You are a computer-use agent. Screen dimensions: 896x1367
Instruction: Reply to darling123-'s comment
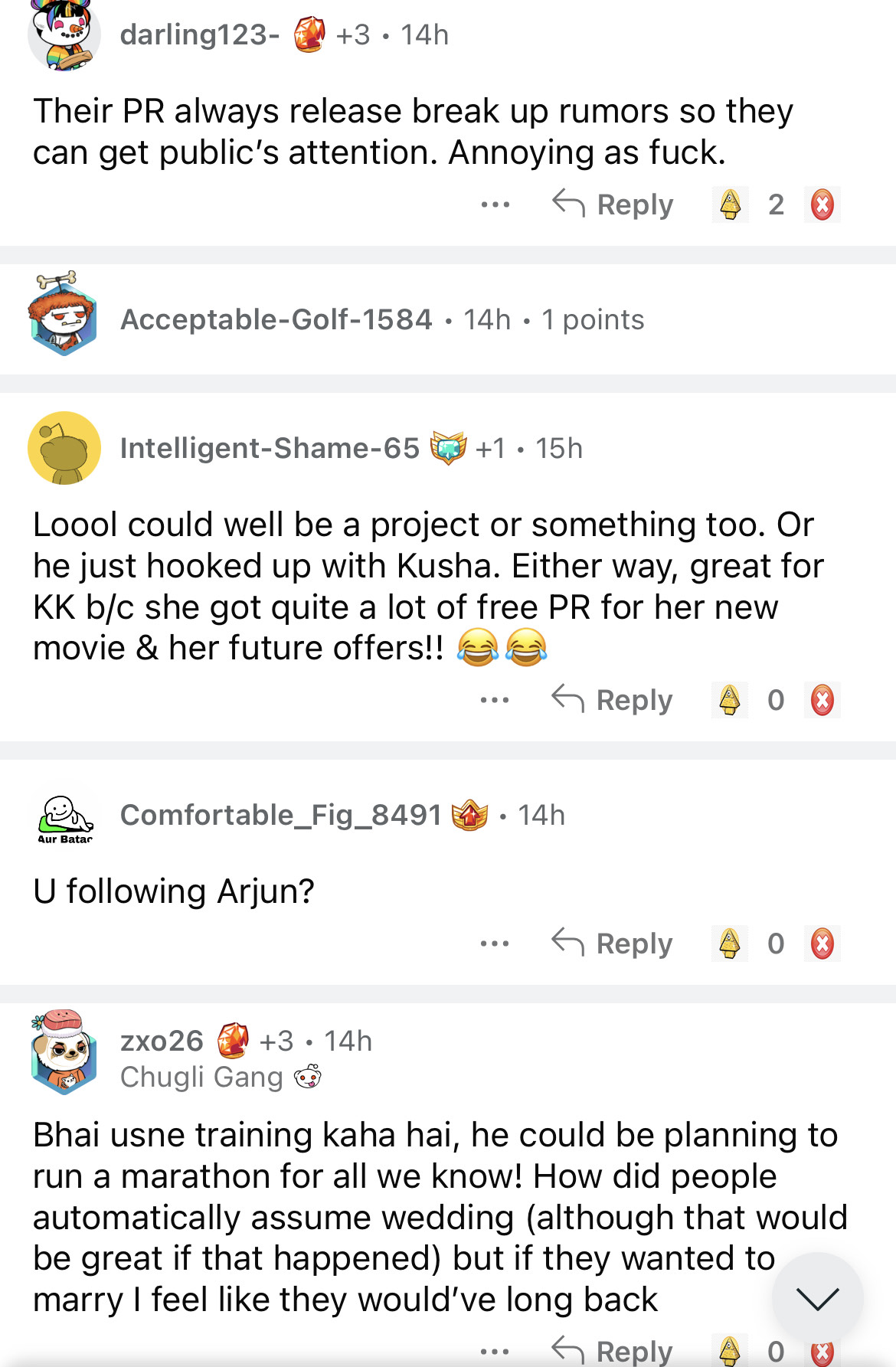coord(613,205)
